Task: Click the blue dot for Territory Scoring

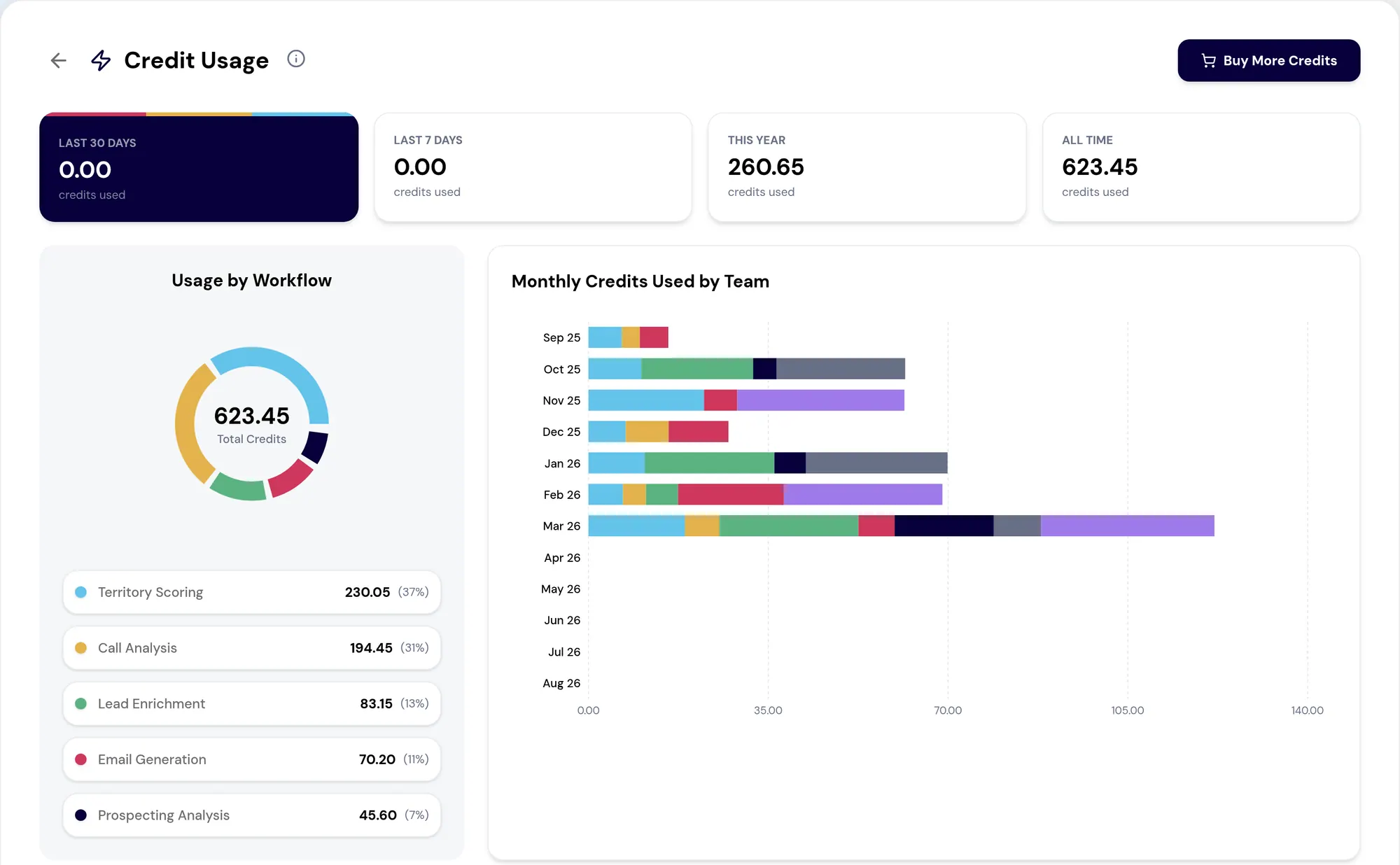Action: pos(80,592)
